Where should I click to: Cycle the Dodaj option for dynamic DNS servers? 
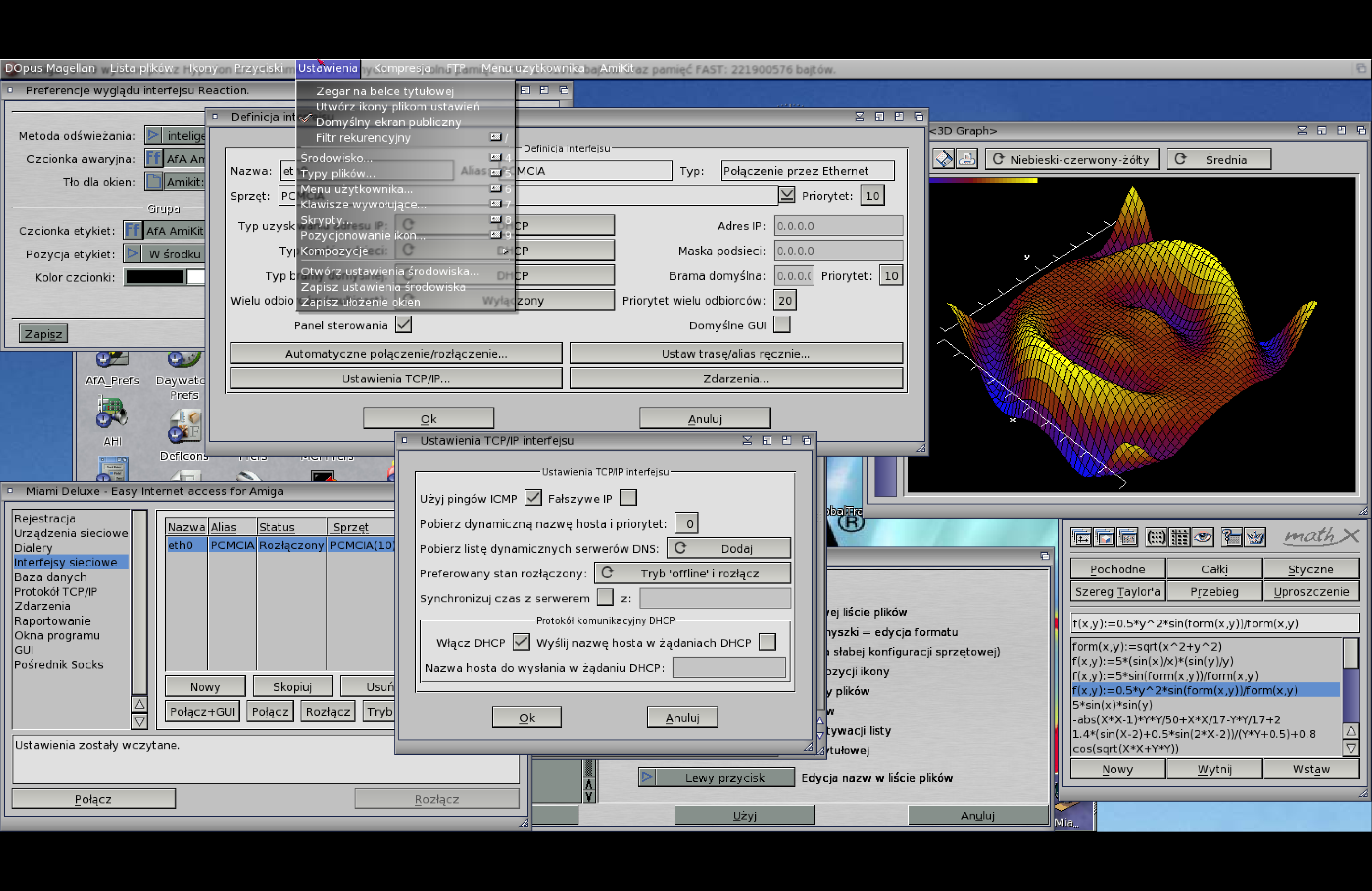729,548
